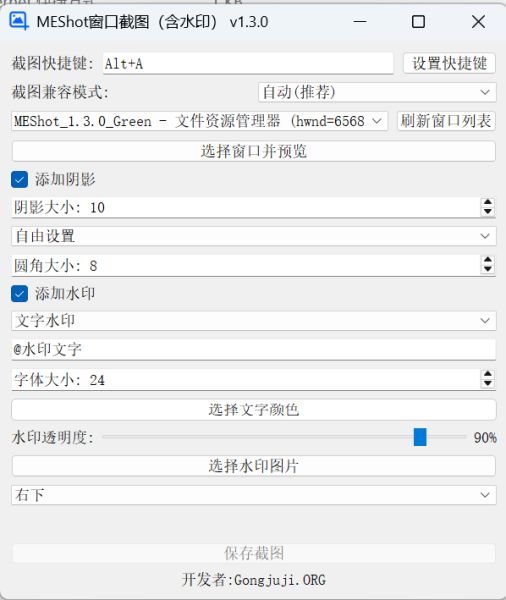The height and width of the screenshot is (600, 506).
Task: Increase font size with up arrow
Action: 488,374
